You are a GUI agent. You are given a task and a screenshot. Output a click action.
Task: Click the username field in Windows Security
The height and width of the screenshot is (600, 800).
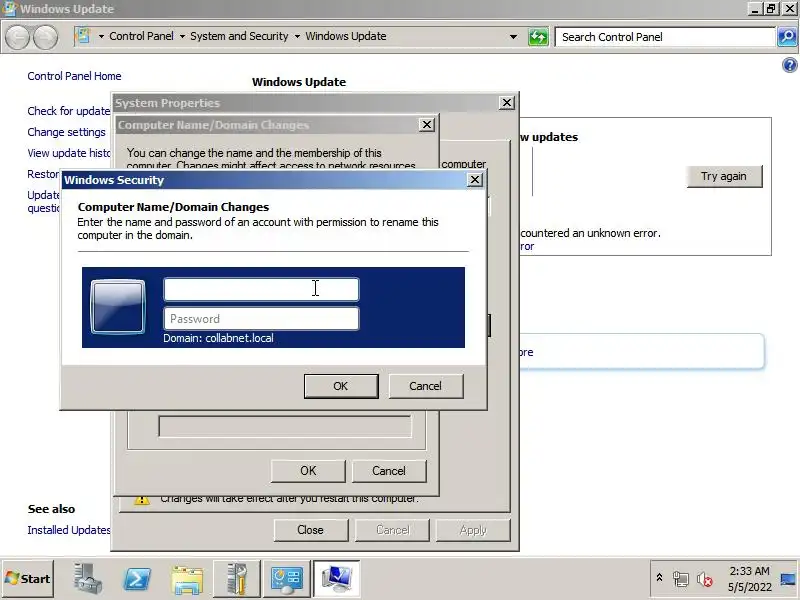[261, 289]
